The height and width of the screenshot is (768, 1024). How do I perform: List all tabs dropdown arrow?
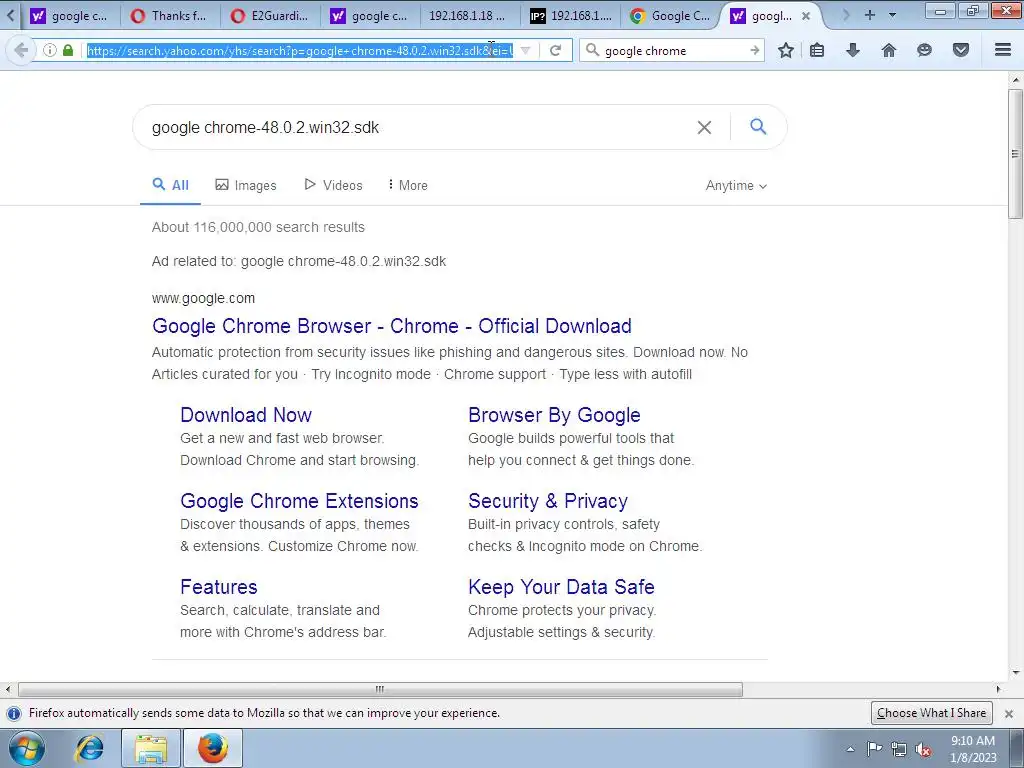[x=892, y=15]
